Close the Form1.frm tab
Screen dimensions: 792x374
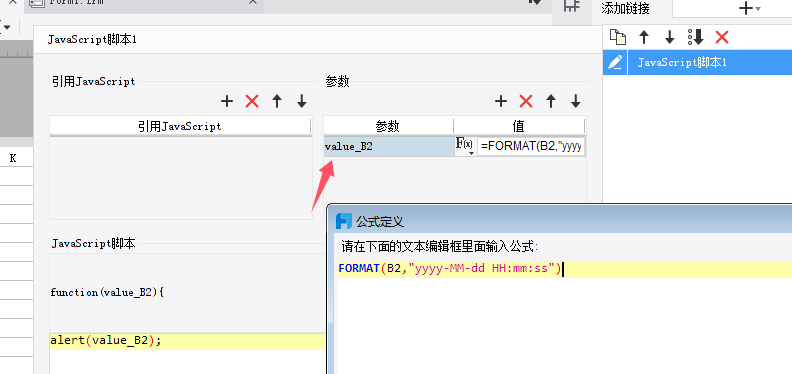coord(253,3)
